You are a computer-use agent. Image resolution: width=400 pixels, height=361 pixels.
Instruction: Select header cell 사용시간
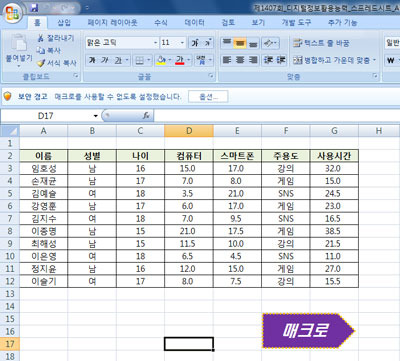[334, 156]
